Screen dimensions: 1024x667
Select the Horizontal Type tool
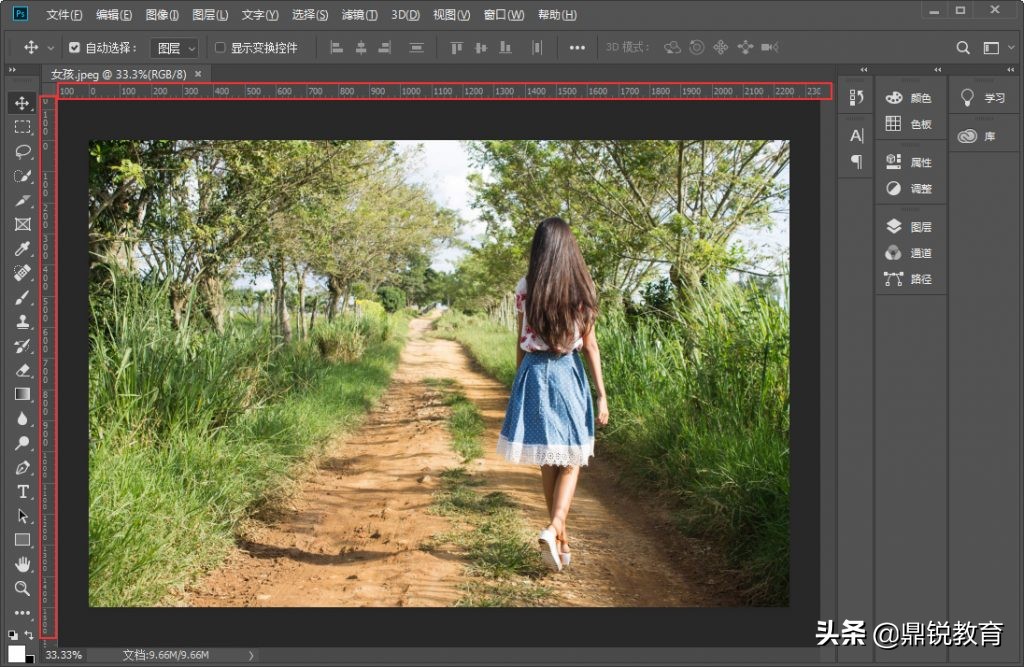[x=22, y=492]
